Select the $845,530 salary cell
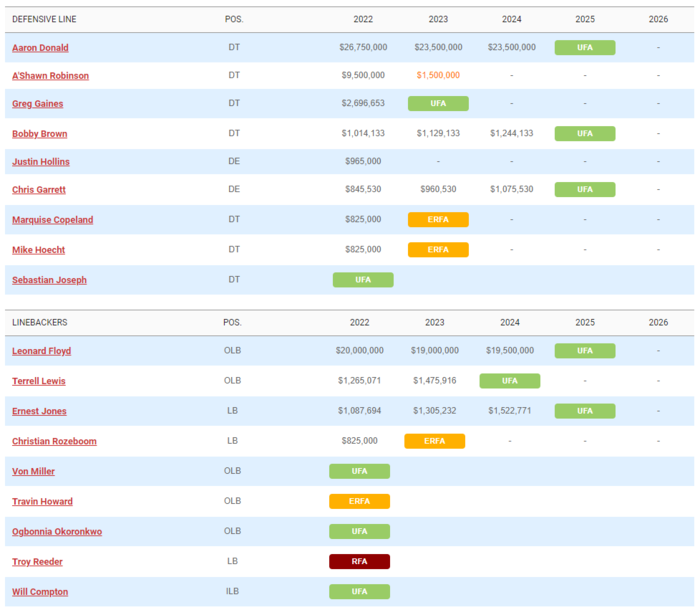 pos(363,189)
